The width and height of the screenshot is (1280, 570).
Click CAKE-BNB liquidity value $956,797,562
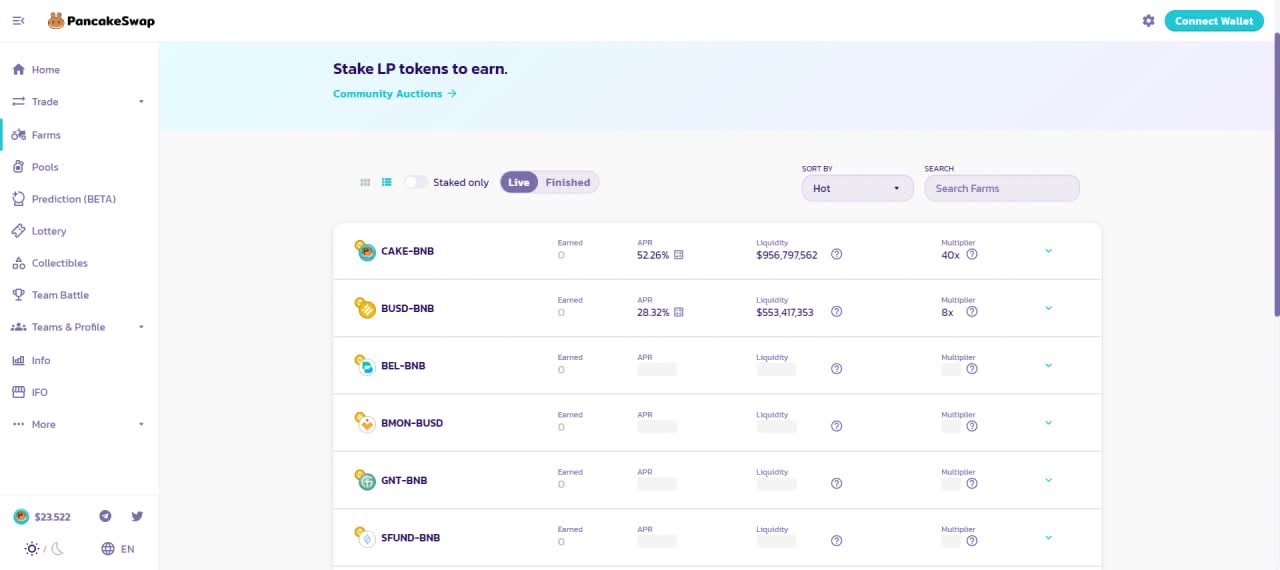pos(787,255)
